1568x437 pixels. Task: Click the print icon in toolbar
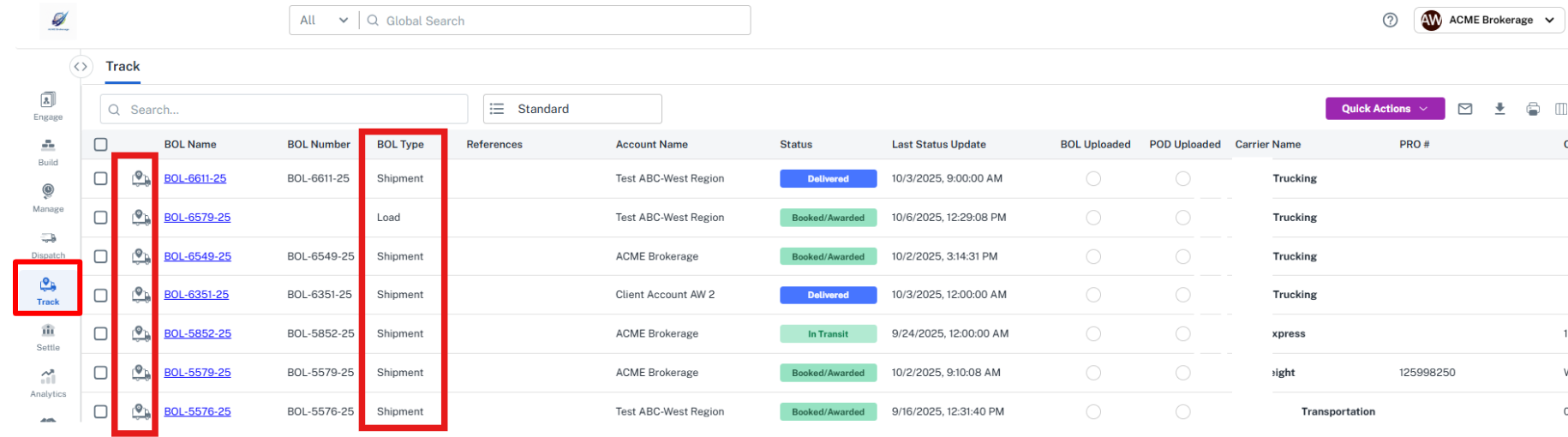point(1533,109)
